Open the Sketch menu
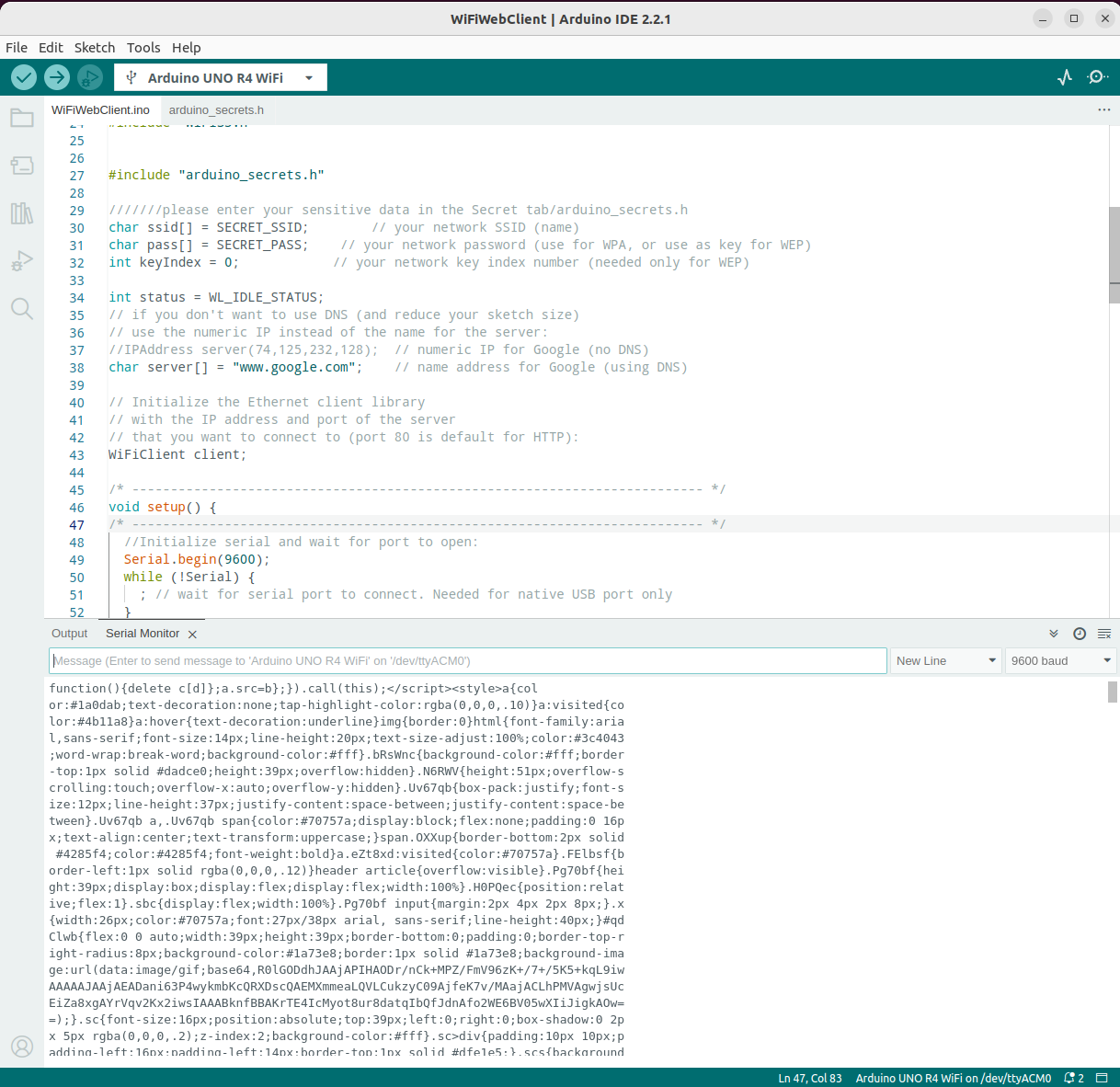Screen dimensions: 1120x1087 tap(95, 47)
